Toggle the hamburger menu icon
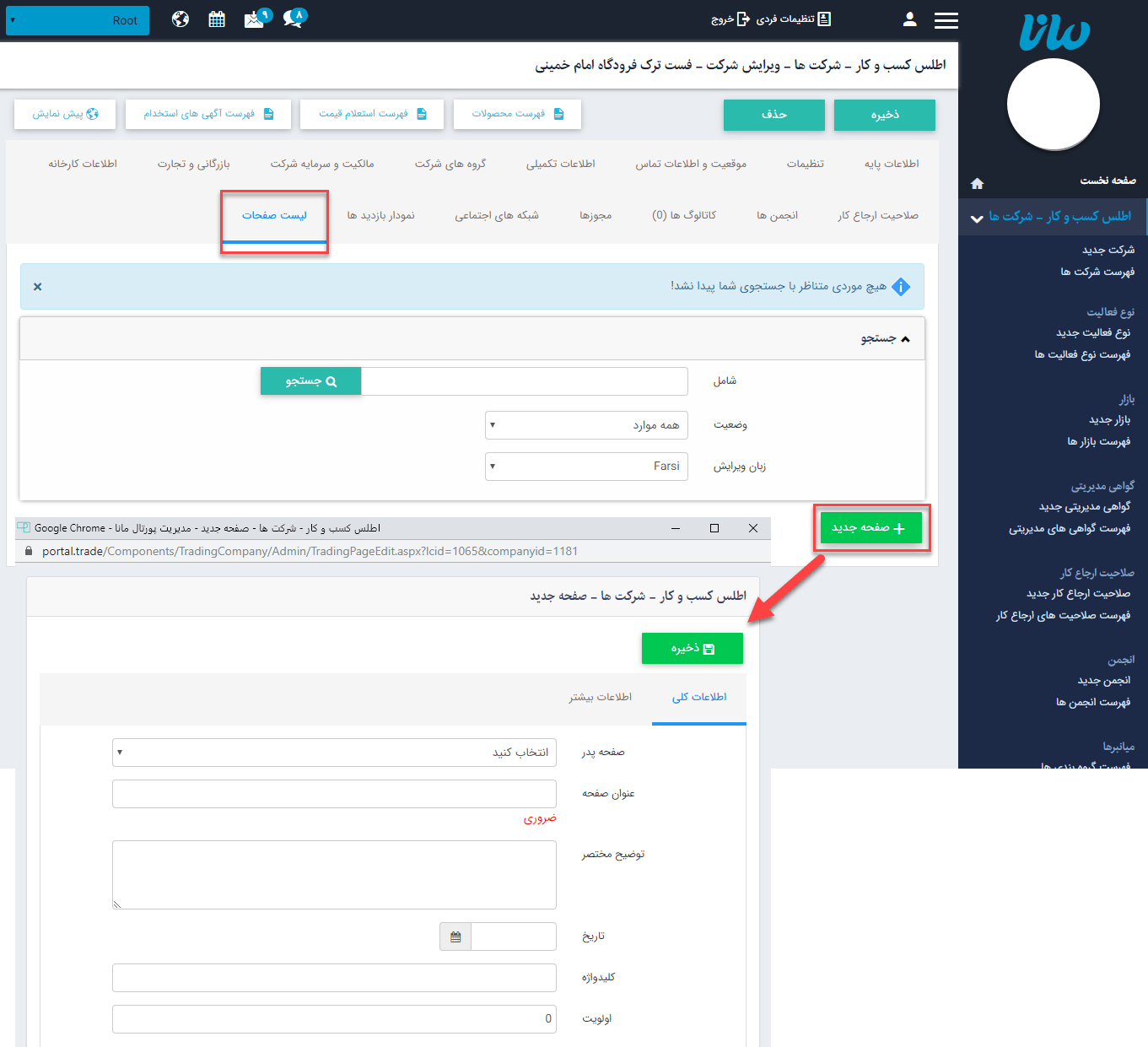 click(x=946, y=20)
